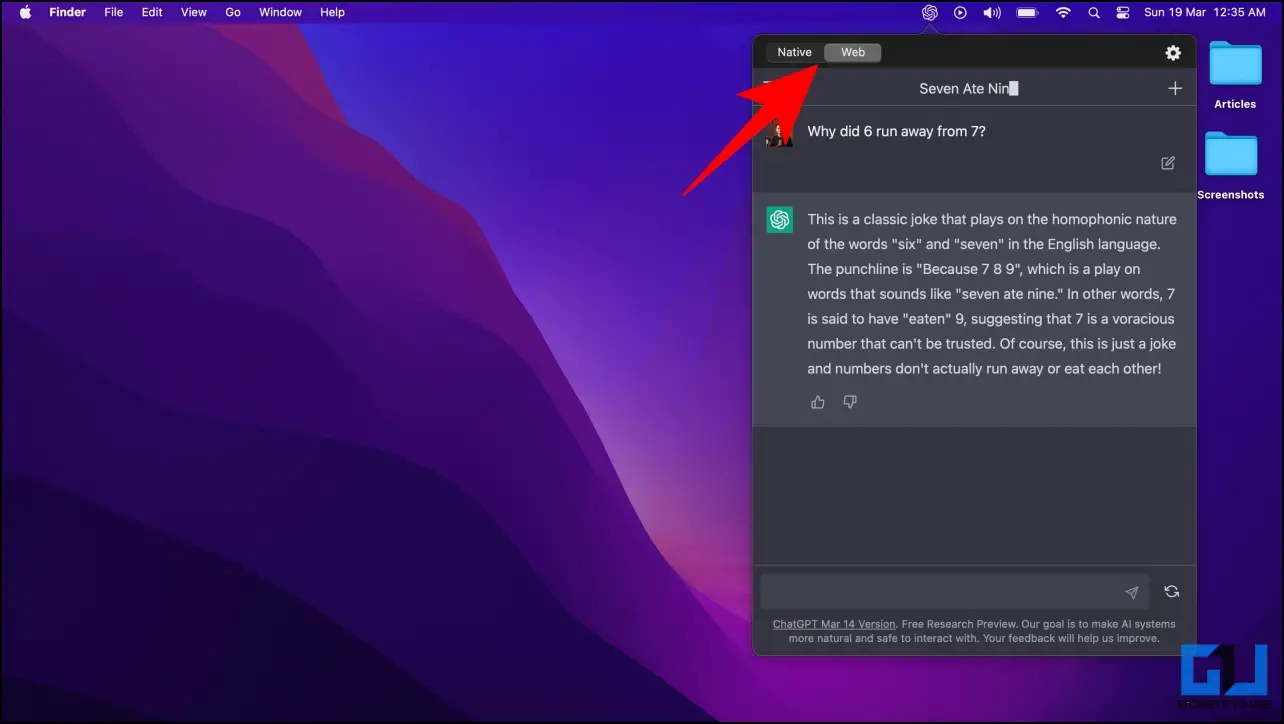Select the Screenshots folder on desktop
Screen dimensions: 1284x724
click(x=1231, y=165)
